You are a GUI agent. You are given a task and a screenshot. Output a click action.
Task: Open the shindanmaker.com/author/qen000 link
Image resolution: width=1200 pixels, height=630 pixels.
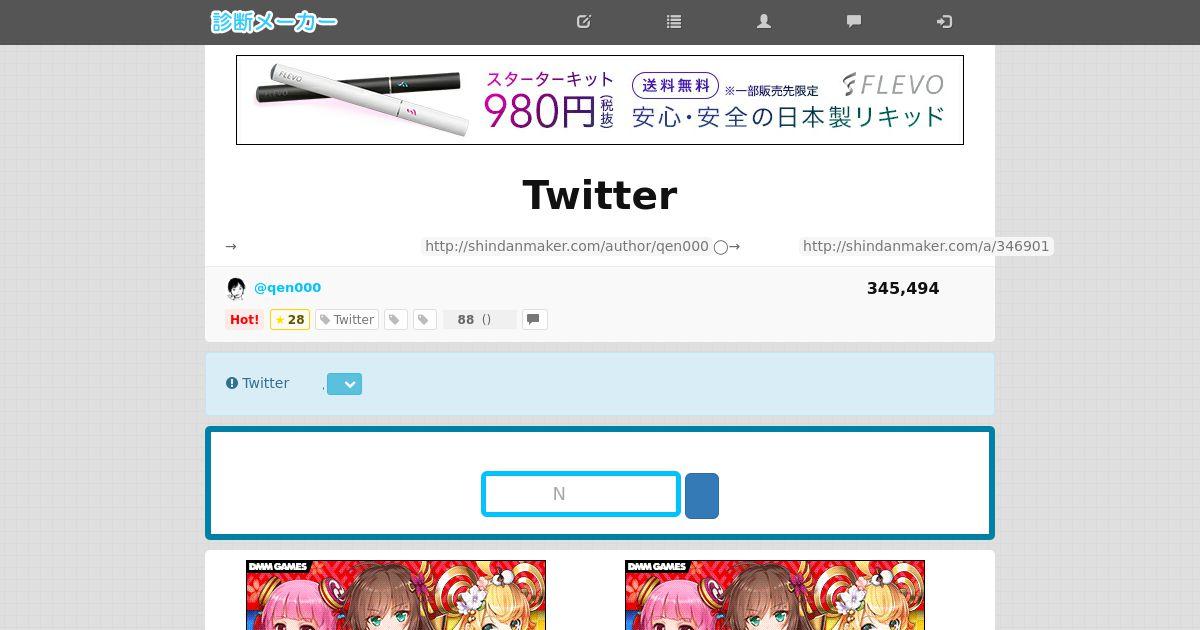pyautogui.click(x=567, y=246)
